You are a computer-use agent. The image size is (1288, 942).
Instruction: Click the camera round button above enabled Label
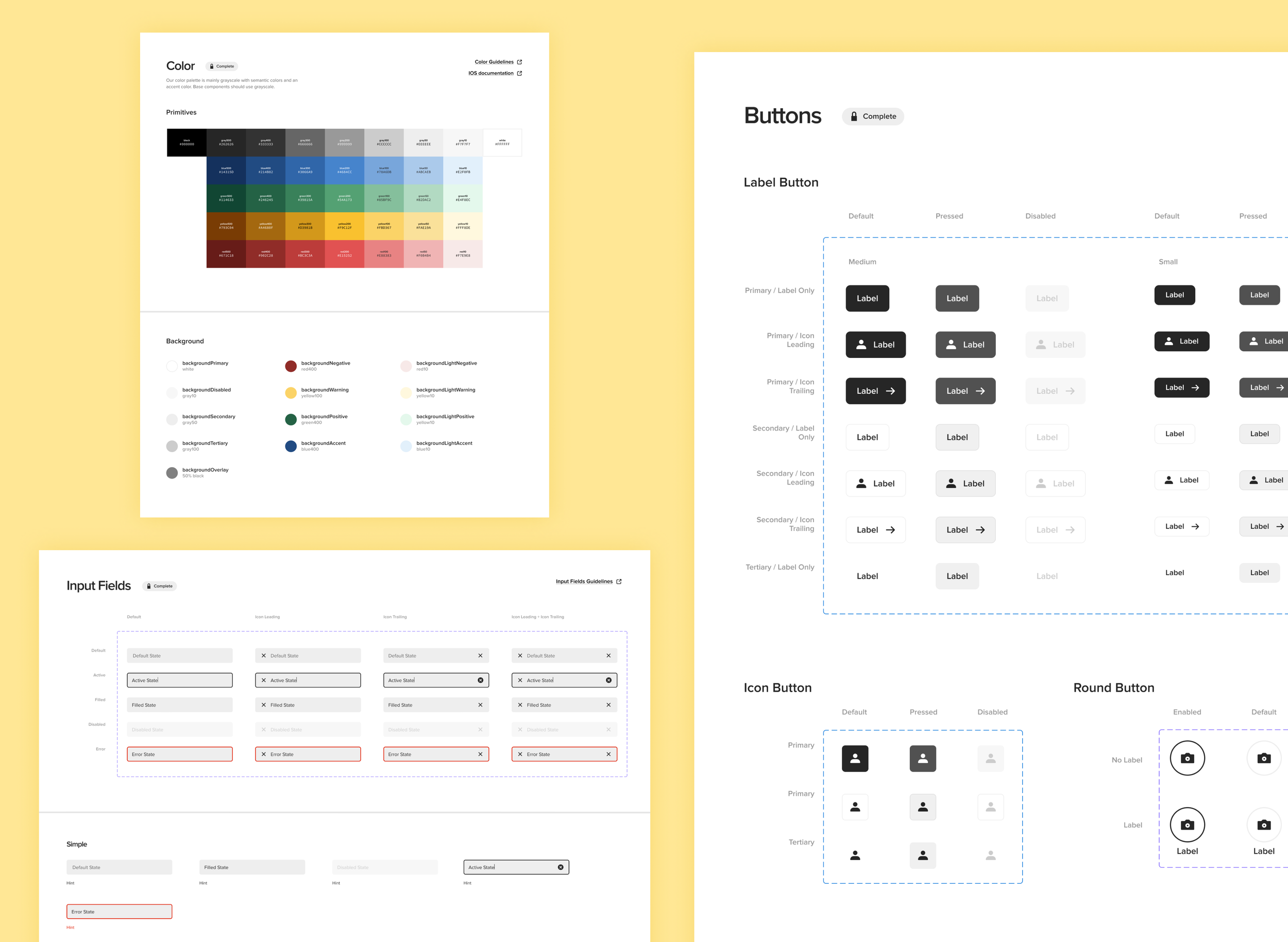click(x=1187, y=825)
